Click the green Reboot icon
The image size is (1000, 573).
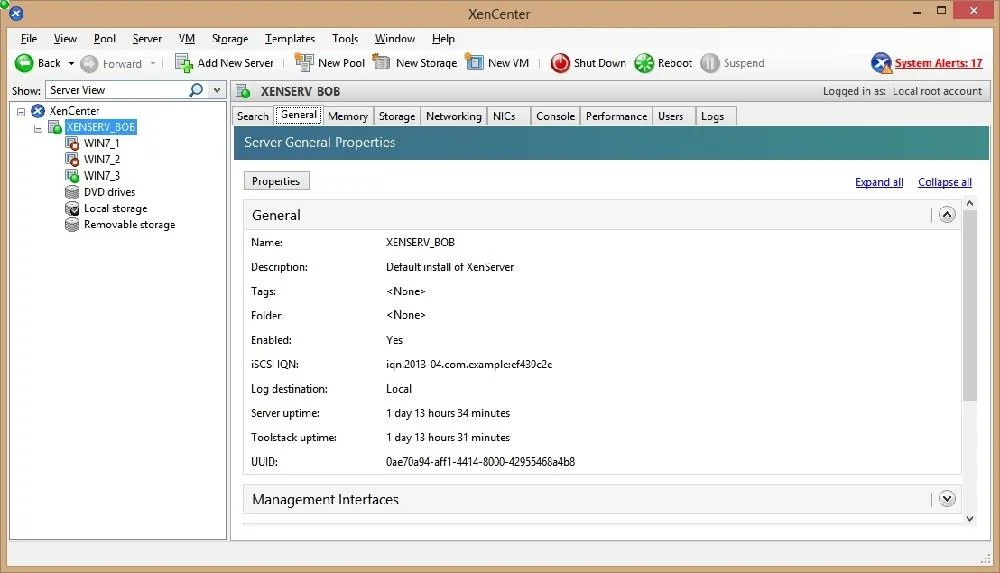[644, 63]
